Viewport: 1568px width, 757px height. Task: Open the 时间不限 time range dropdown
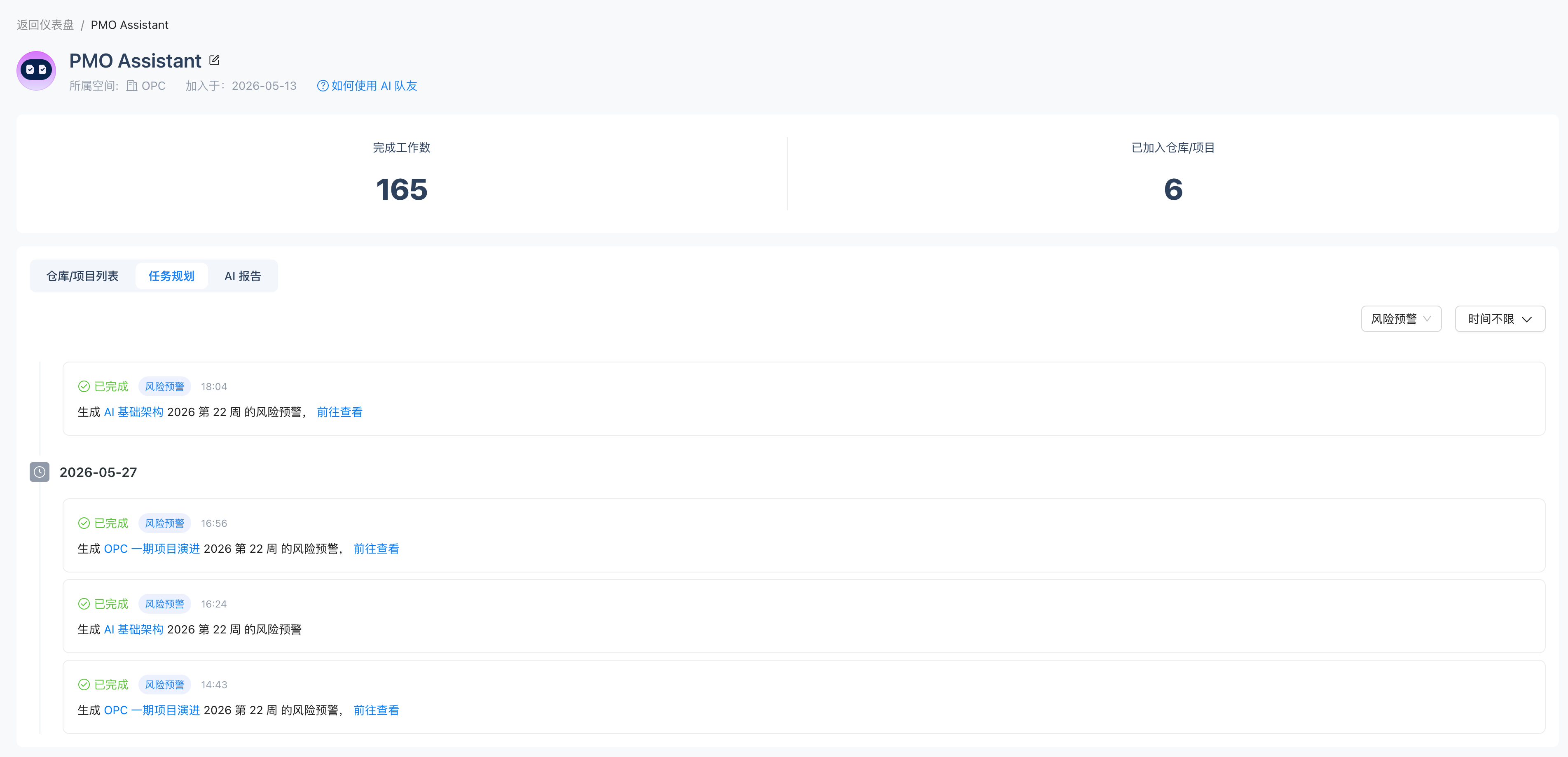pyautogui.click(x=1500, y=319)
